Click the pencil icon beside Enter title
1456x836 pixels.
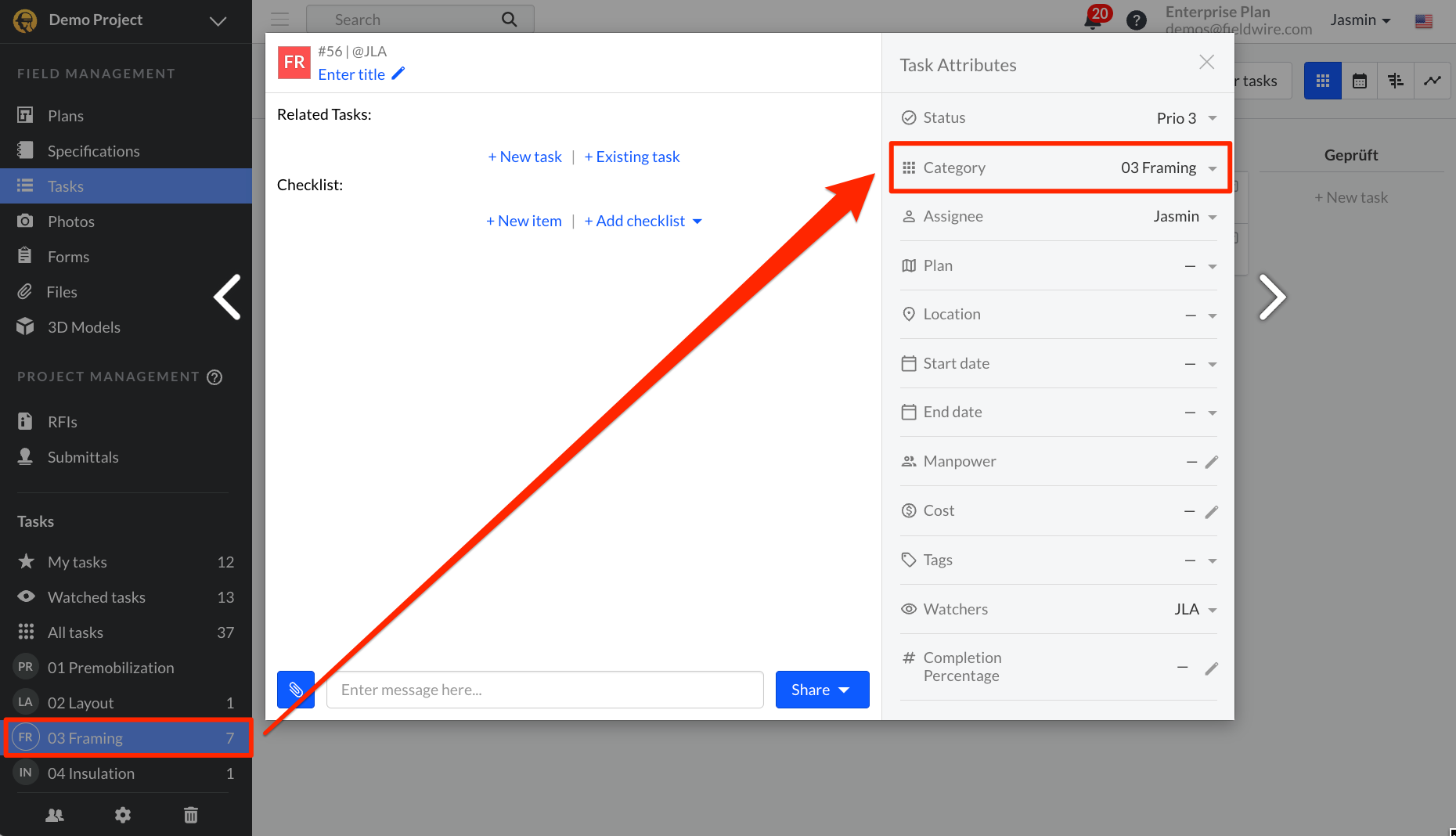coord(398,74)
